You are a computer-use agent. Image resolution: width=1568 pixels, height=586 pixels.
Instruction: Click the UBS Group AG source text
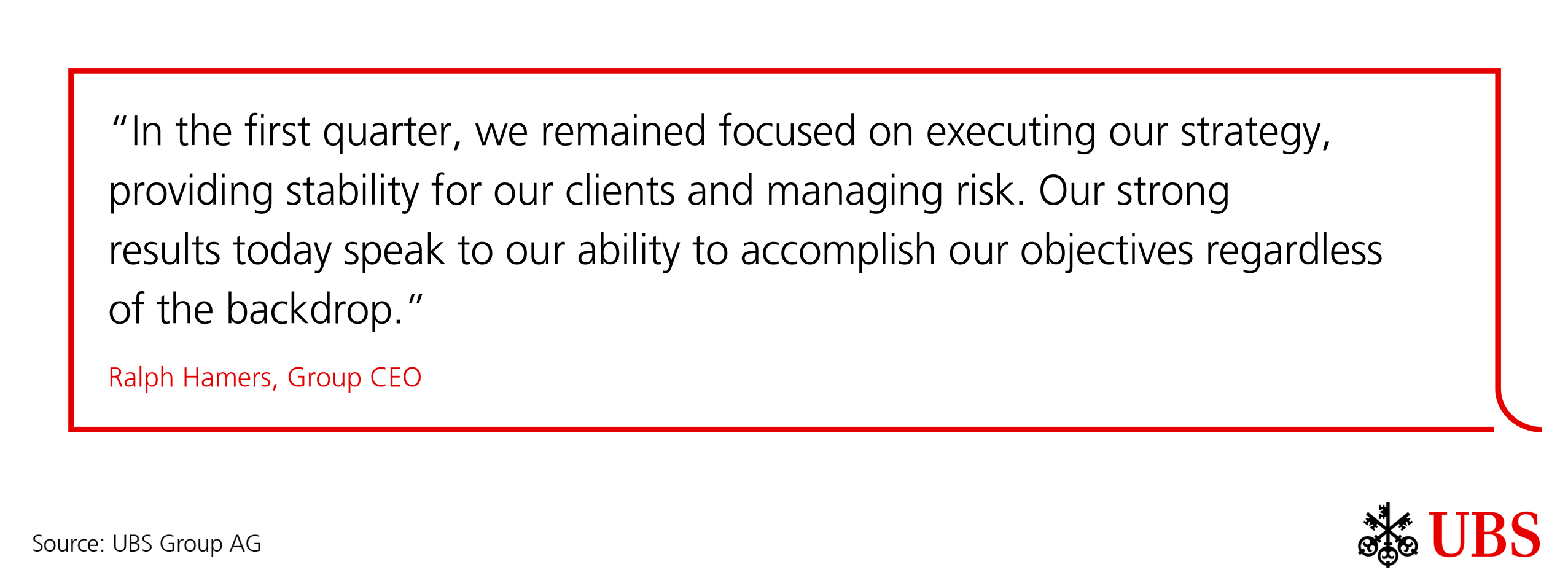click(187, 544)
